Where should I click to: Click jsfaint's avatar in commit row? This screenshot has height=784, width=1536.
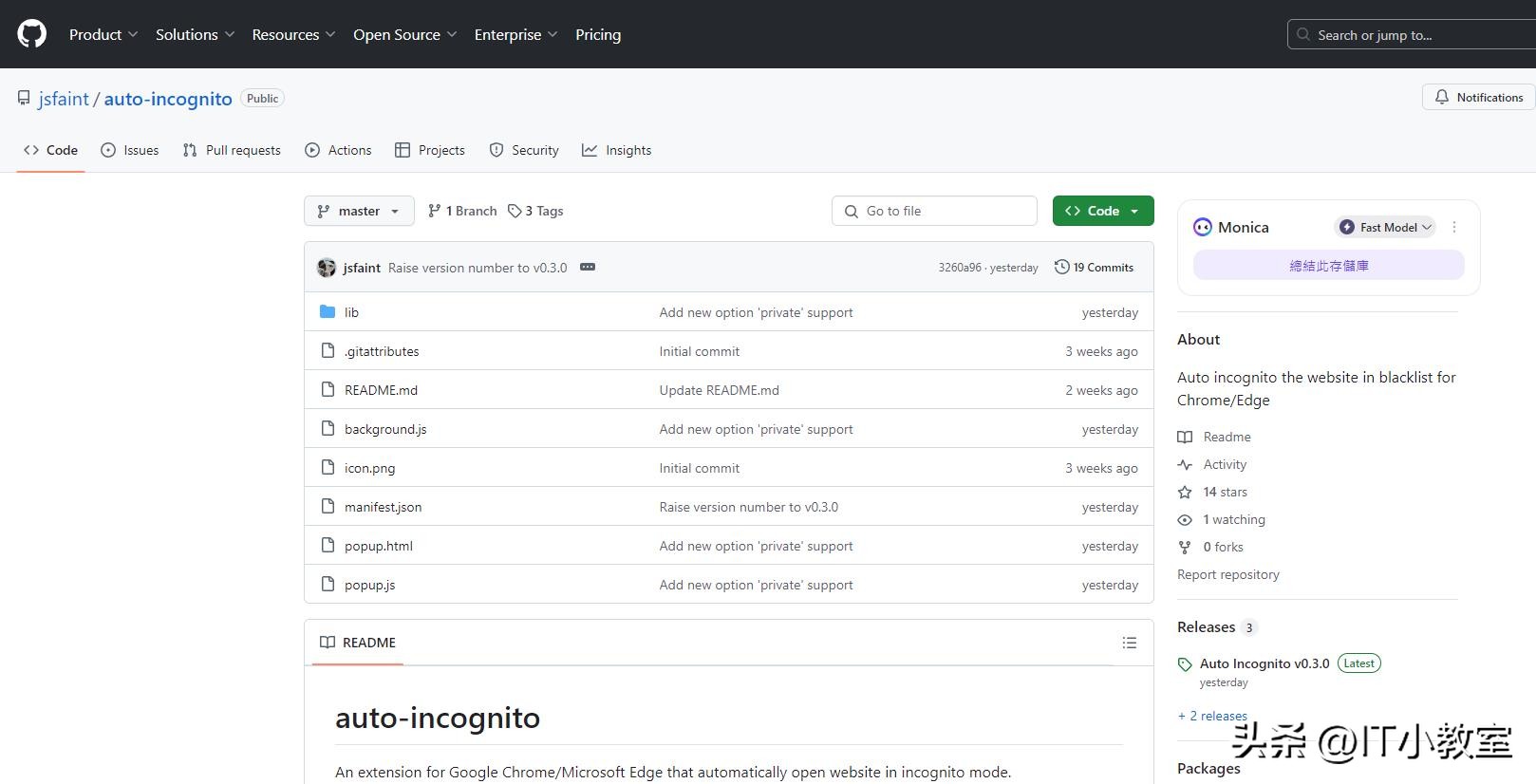tap(327, 268)
